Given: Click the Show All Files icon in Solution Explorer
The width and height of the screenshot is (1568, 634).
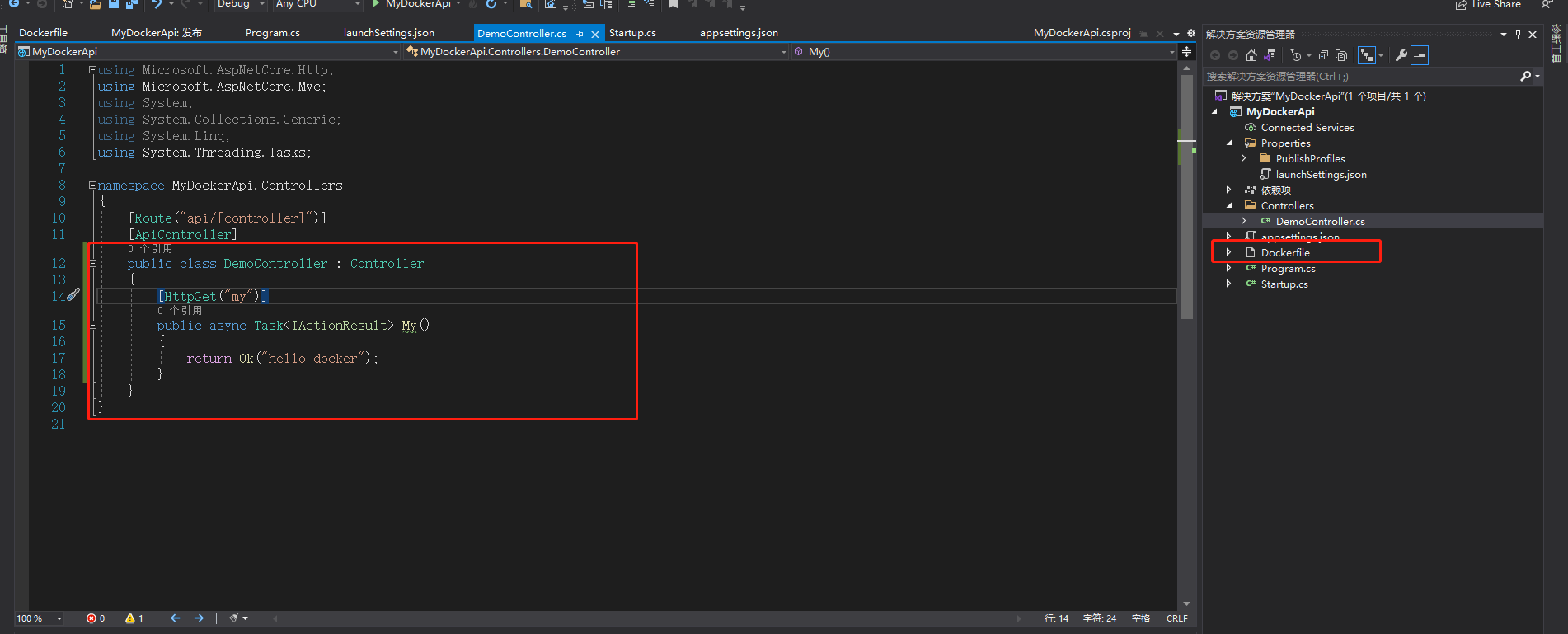Looking at the screenshot, I should [x=1341, y=55].
